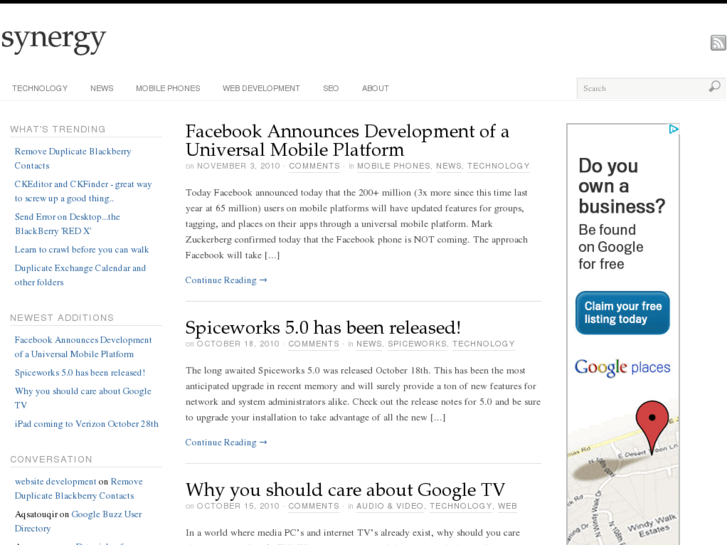The image size is (727, 545).
Task: Open the About menu item
Action: click(x=375, y=88)
